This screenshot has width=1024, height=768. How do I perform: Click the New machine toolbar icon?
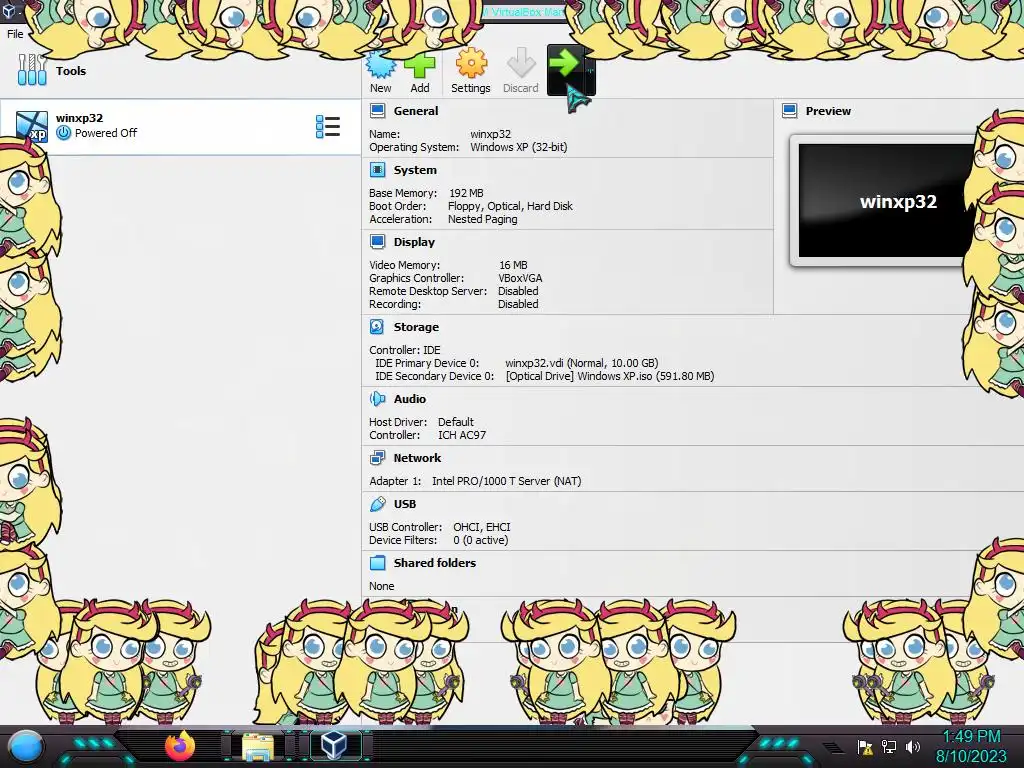click(381, 71)
